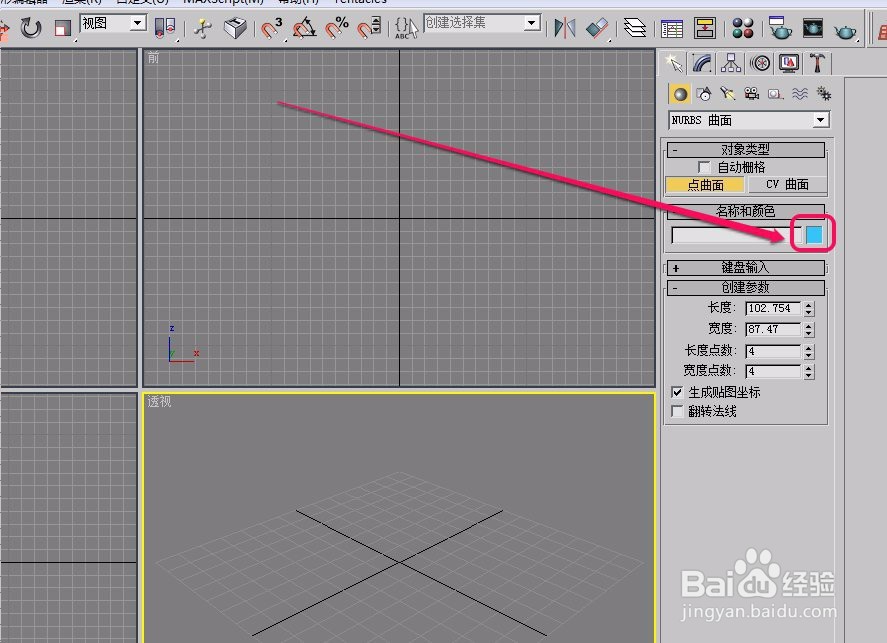Expand the 键盘输入 rollout
The image size is (887, 643).
[746, 267]
